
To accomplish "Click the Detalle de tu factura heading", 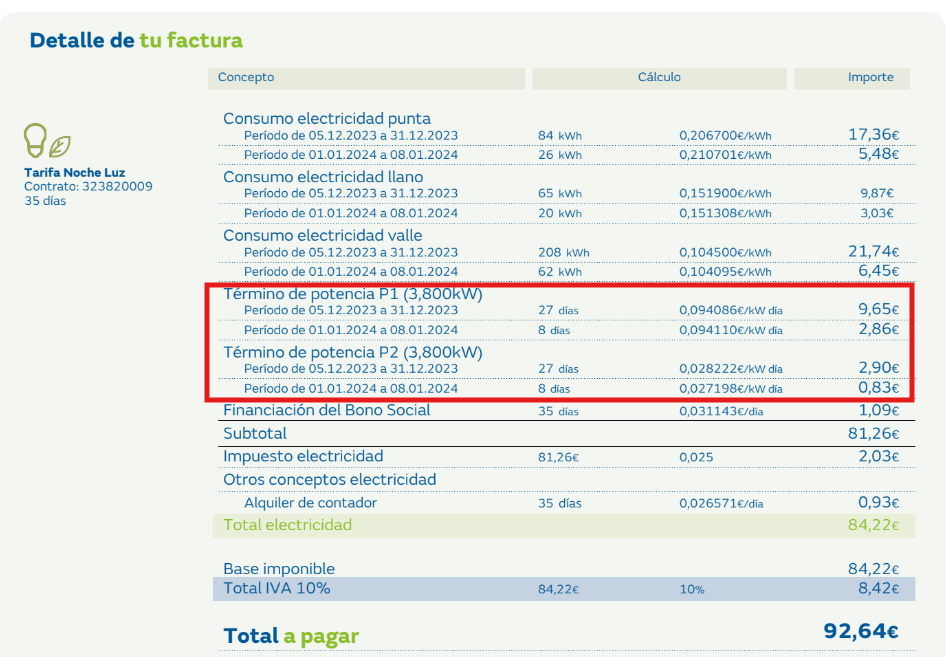I will (136, 41).
